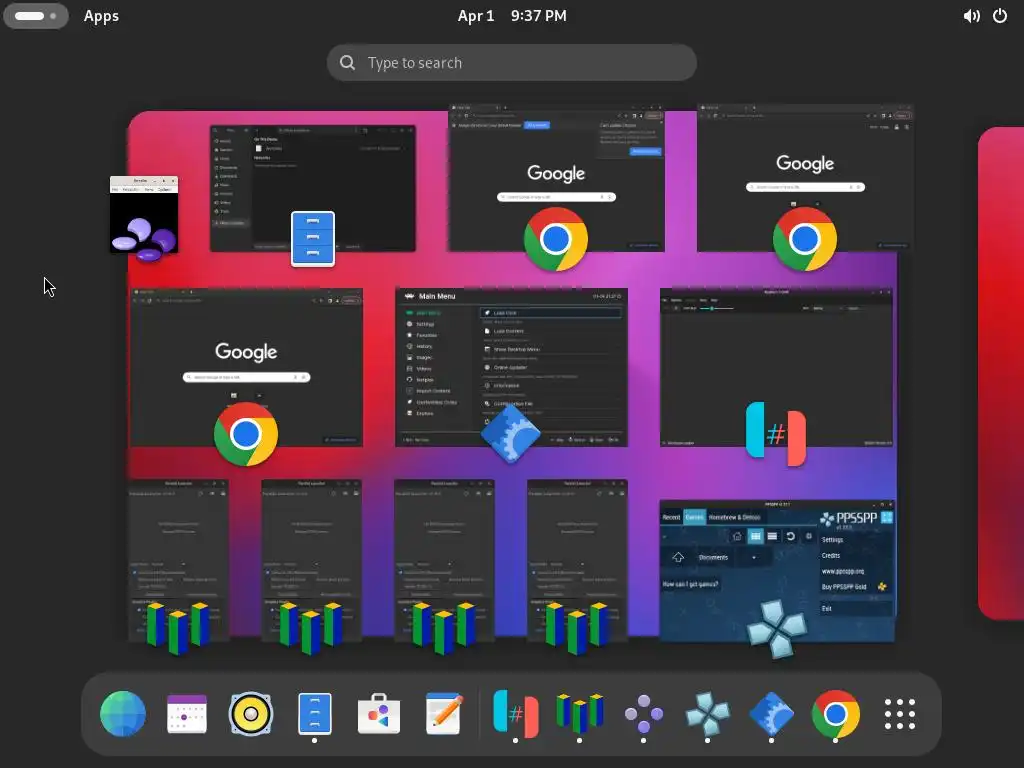Launch Calendar from the dock
This screenshot has height=768, width=1024.
(x=187, y=713)
